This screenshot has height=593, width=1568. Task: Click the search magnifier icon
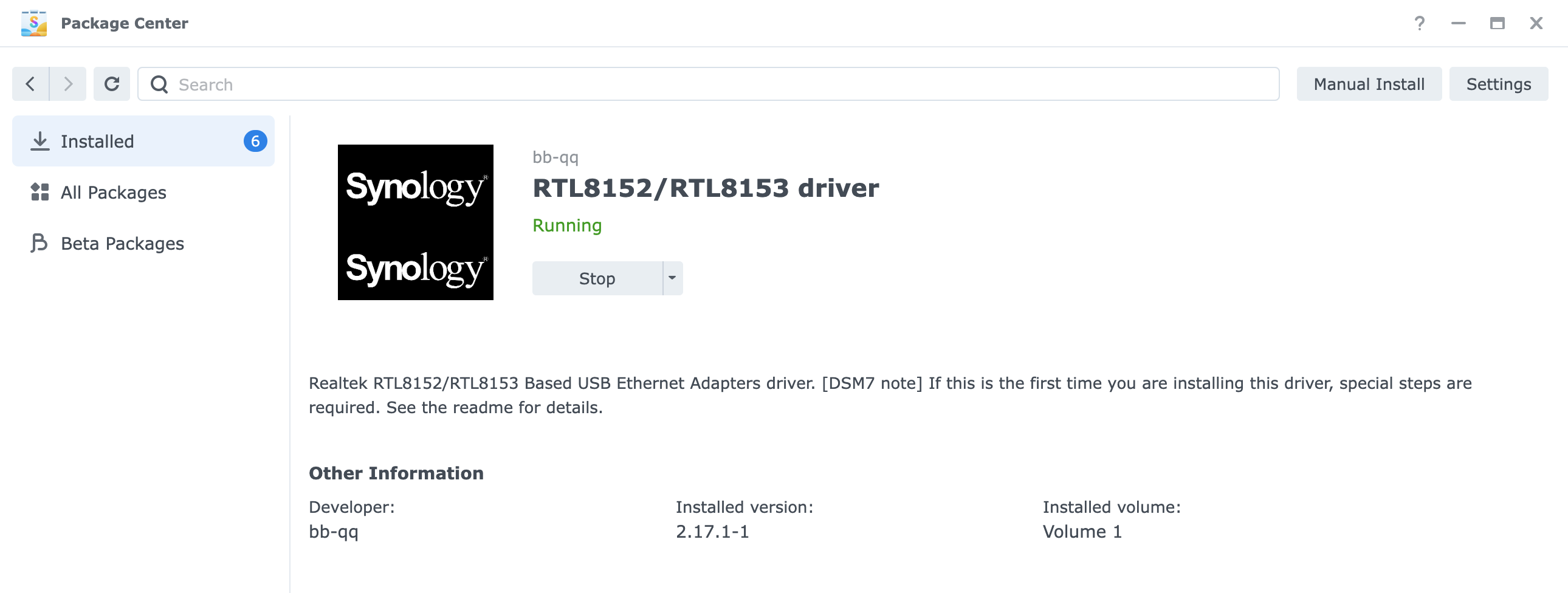pos(159,84)
